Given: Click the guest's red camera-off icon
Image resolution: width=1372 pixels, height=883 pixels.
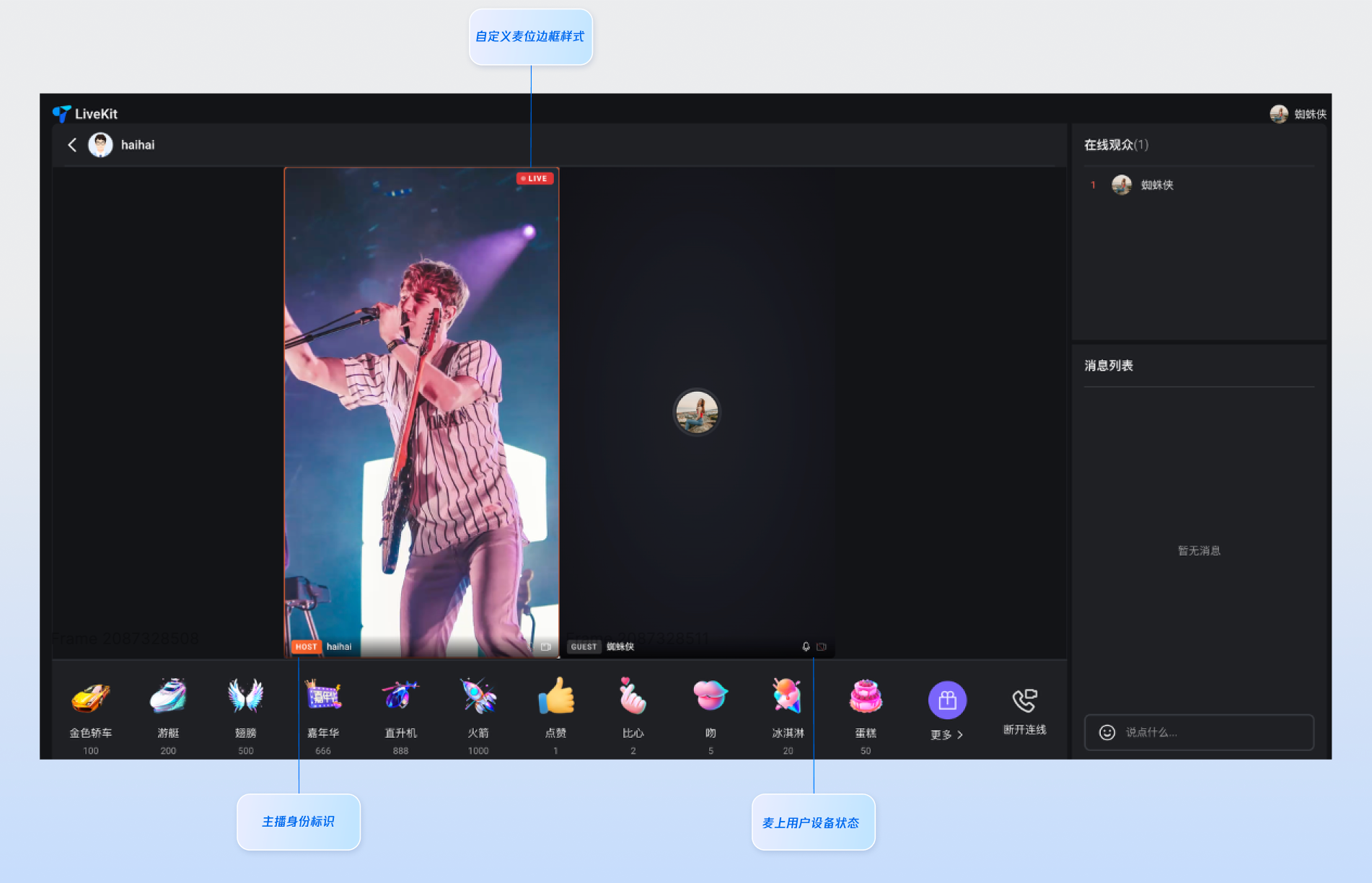Looking at the screenshot, I should [x=821, y=647].
